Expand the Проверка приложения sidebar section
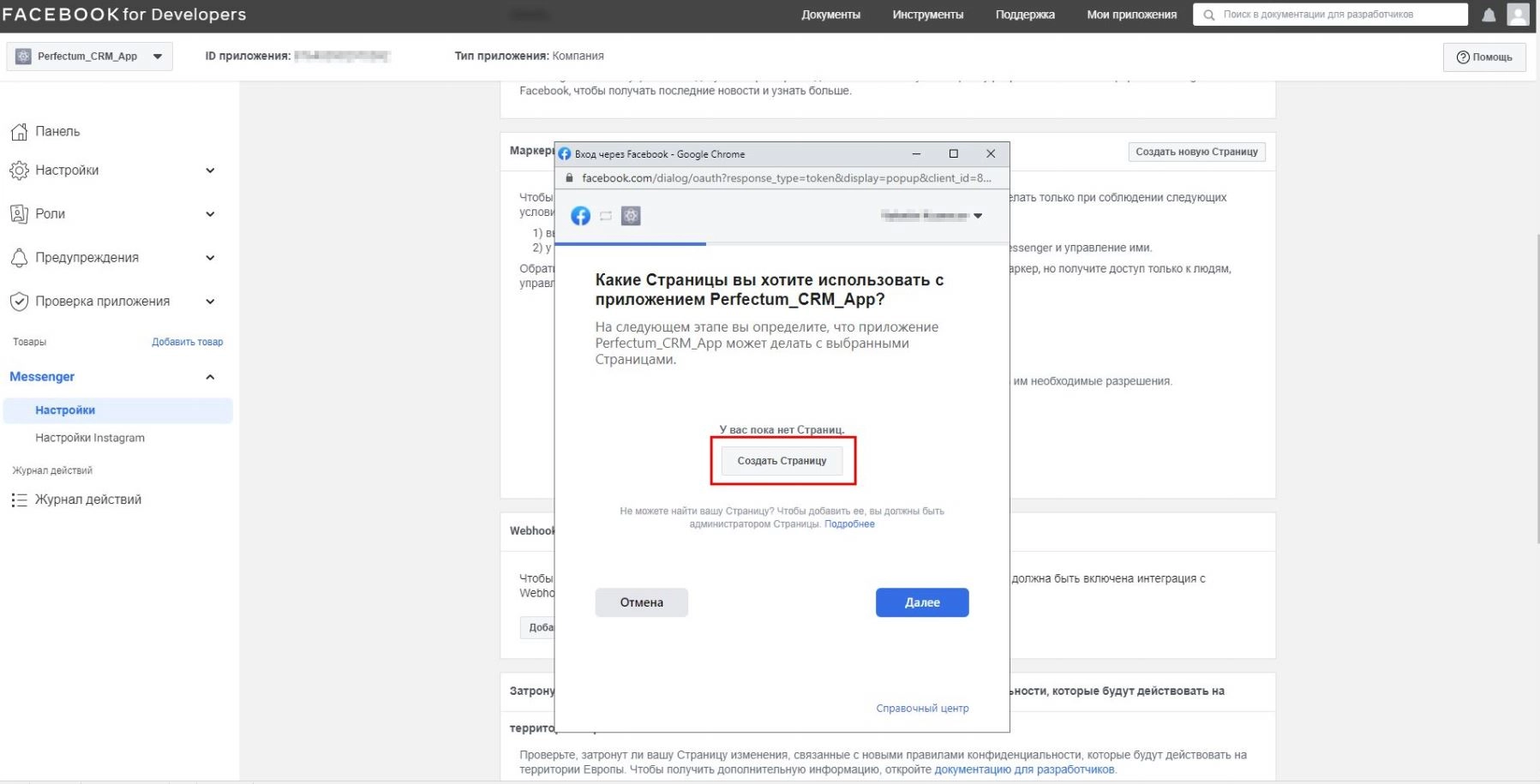 tap(210, 302)
